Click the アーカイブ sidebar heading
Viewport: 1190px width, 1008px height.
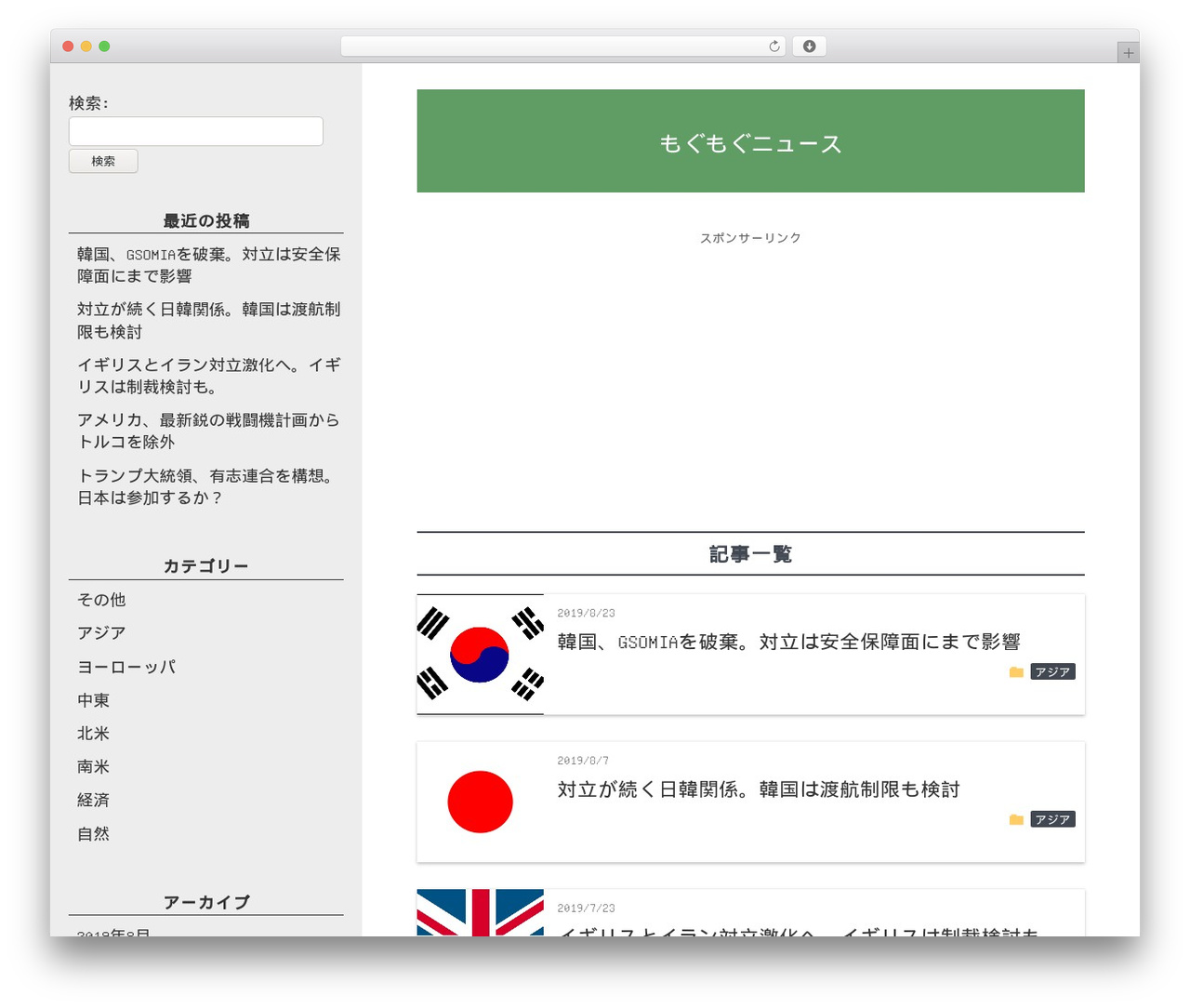click(206, 902)
